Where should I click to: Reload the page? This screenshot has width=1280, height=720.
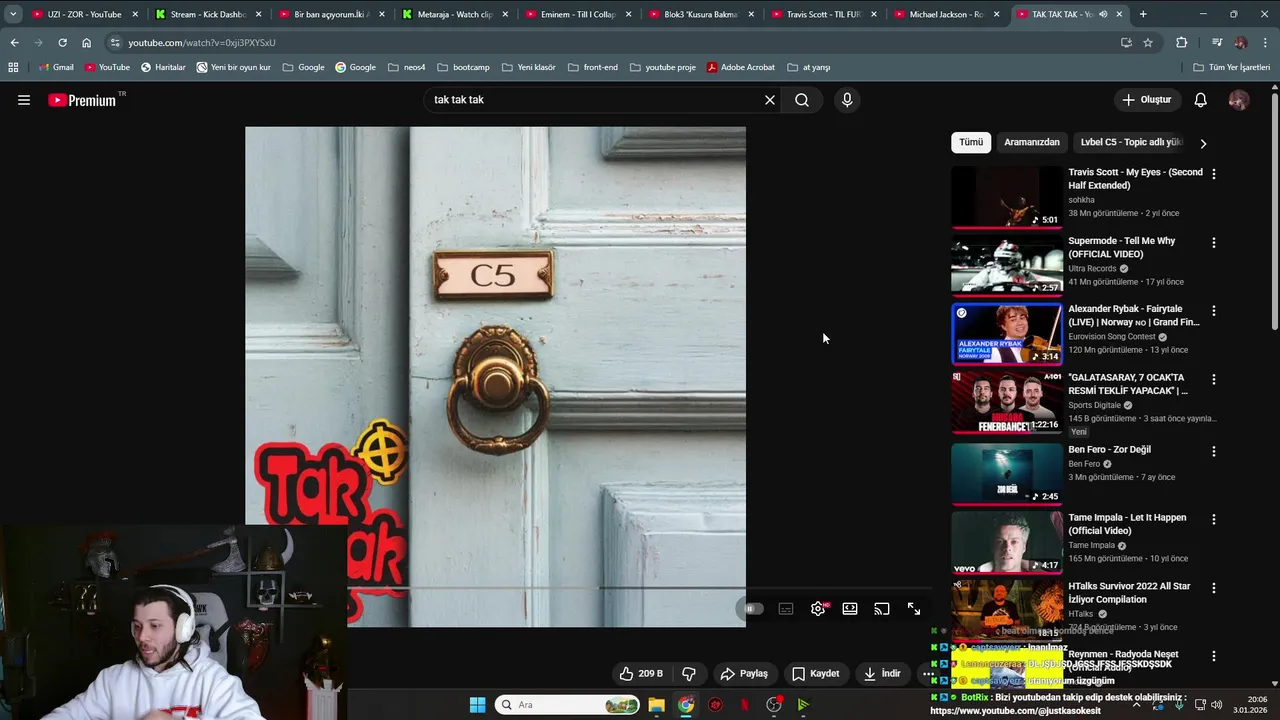62,43
